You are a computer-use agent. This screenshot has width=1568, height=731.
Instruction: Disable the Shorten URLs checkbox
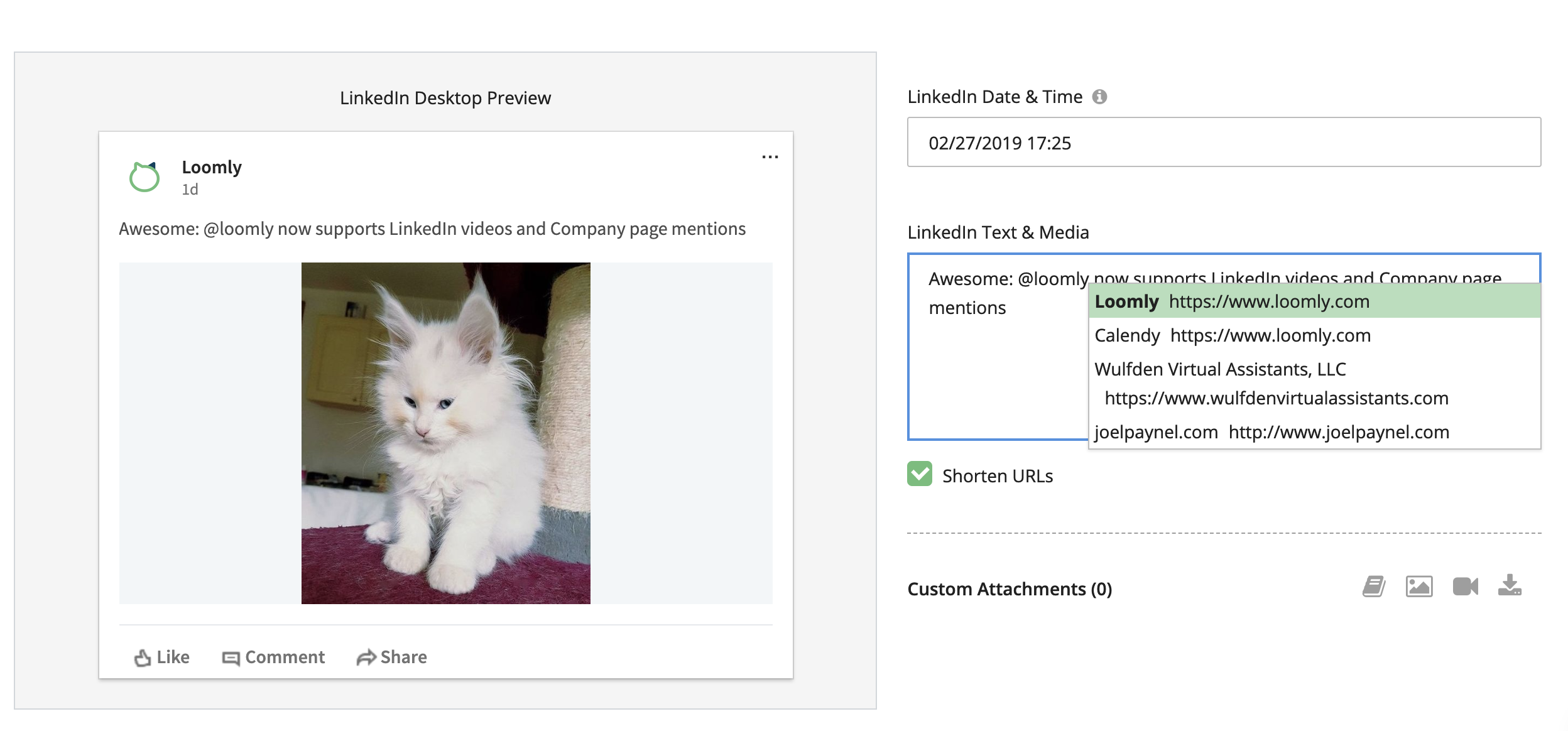click(x=920, y=475)
